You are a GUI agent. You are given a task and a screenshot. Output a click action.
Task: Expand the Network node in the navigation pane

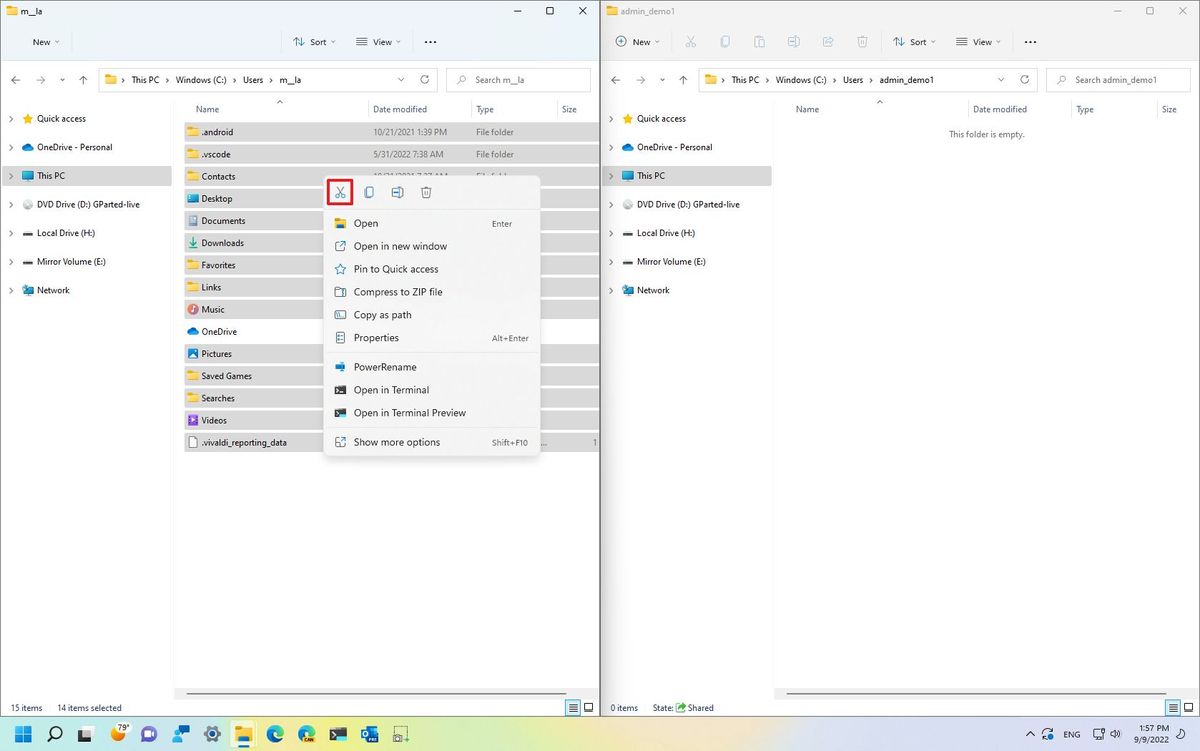11,290
